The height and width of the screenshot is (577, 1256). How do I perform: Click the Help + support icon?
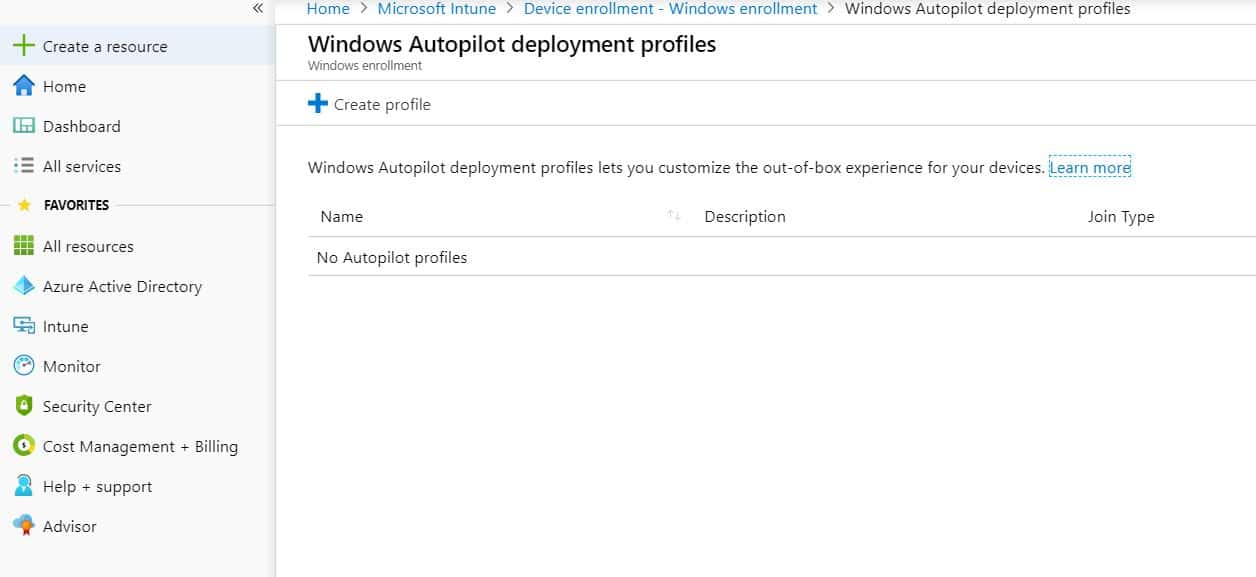point(24,486)
